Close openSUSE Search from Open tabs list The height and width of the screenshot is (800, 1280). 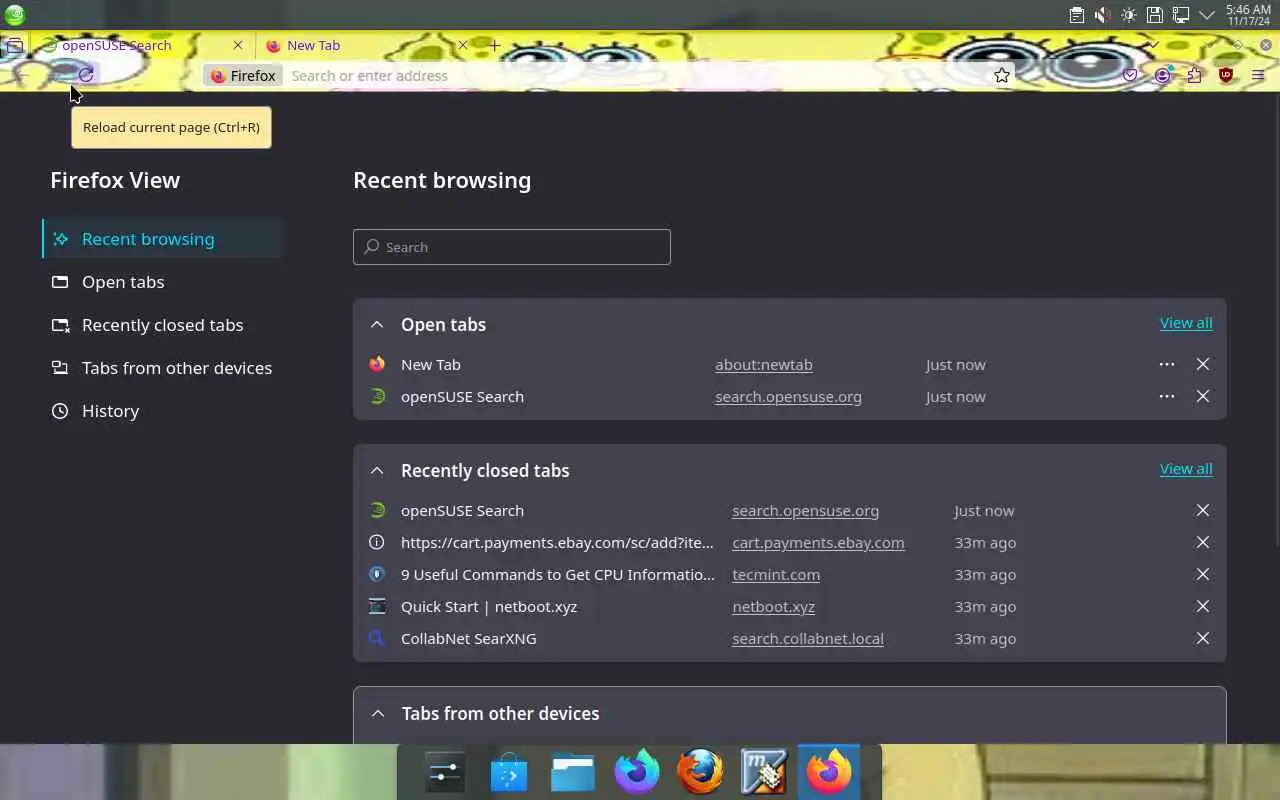(x=1203, y=397)
